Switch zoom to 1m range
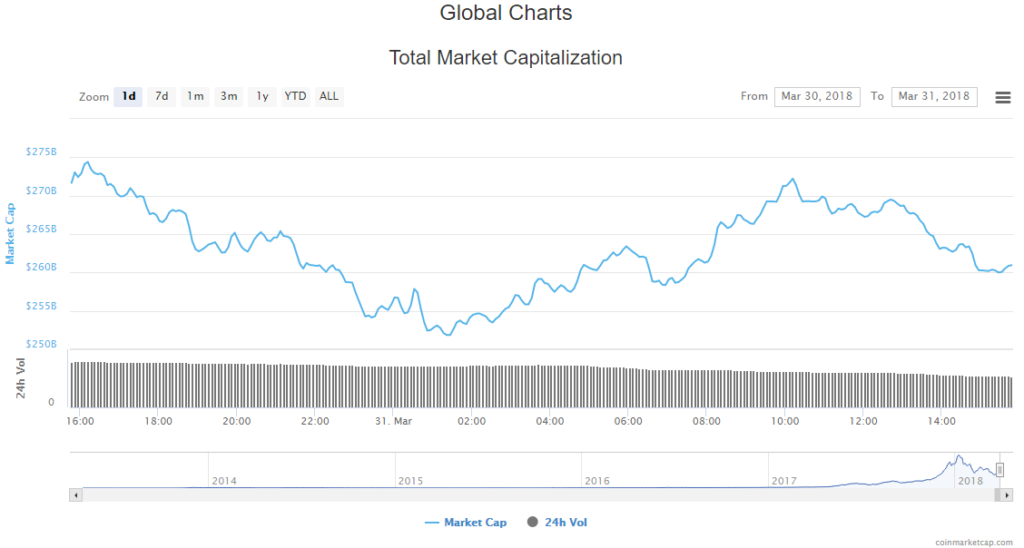The height and width of the screenshot is (548, 1024). 195,97
